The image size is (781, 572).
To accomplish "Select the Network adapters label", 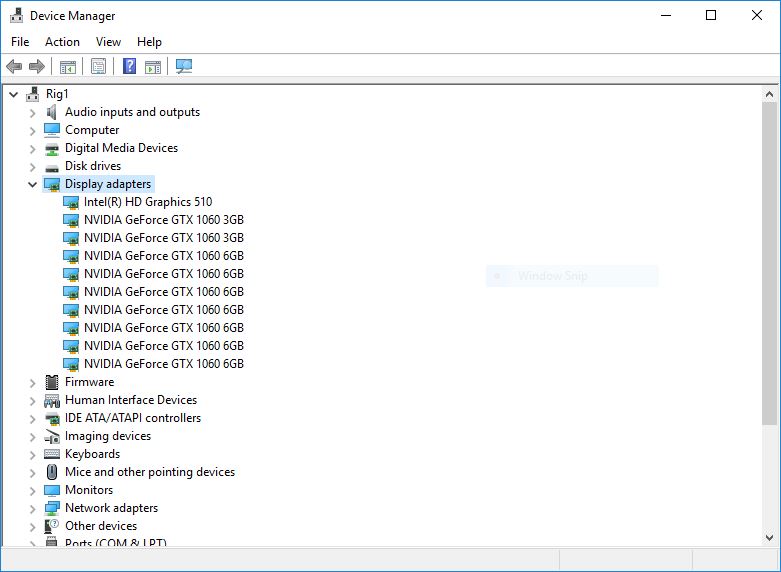I will click(112, 508).
